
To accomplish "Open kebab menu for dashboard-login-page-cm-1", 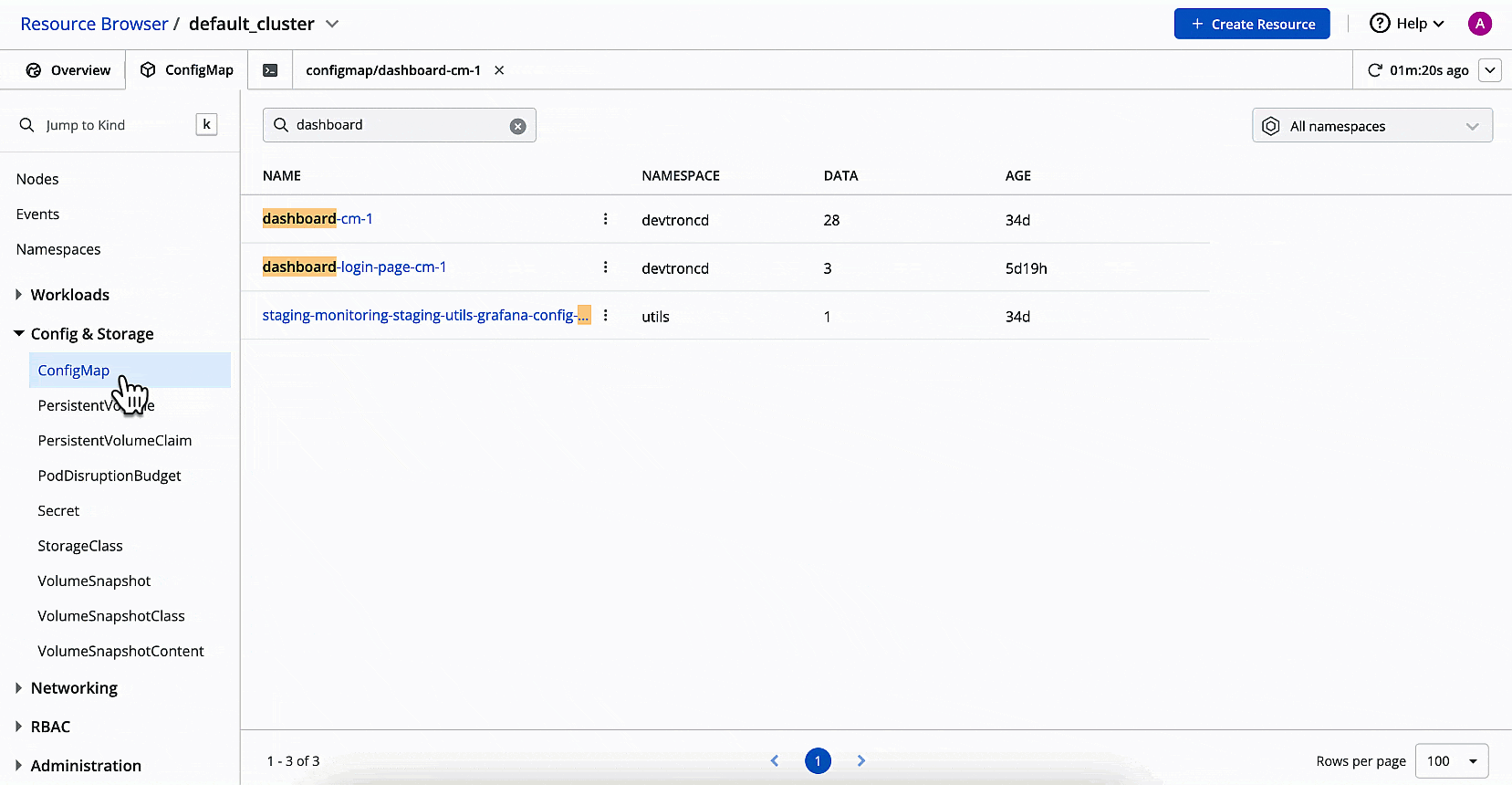I will point(605,267).
